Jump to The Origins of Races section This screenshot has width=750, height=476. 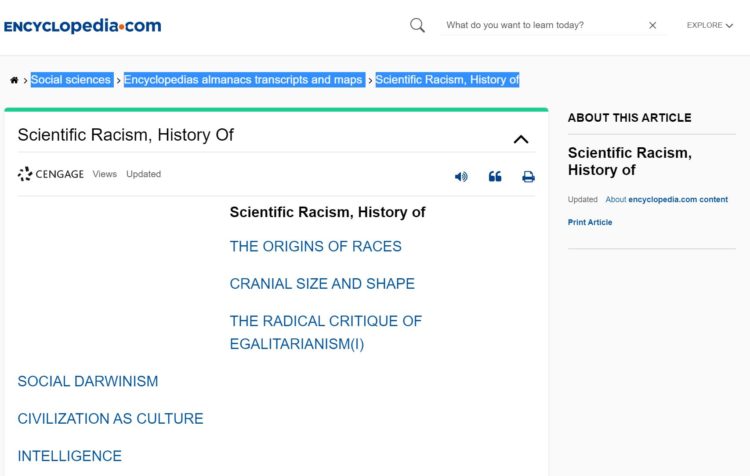tap(316, 246)
